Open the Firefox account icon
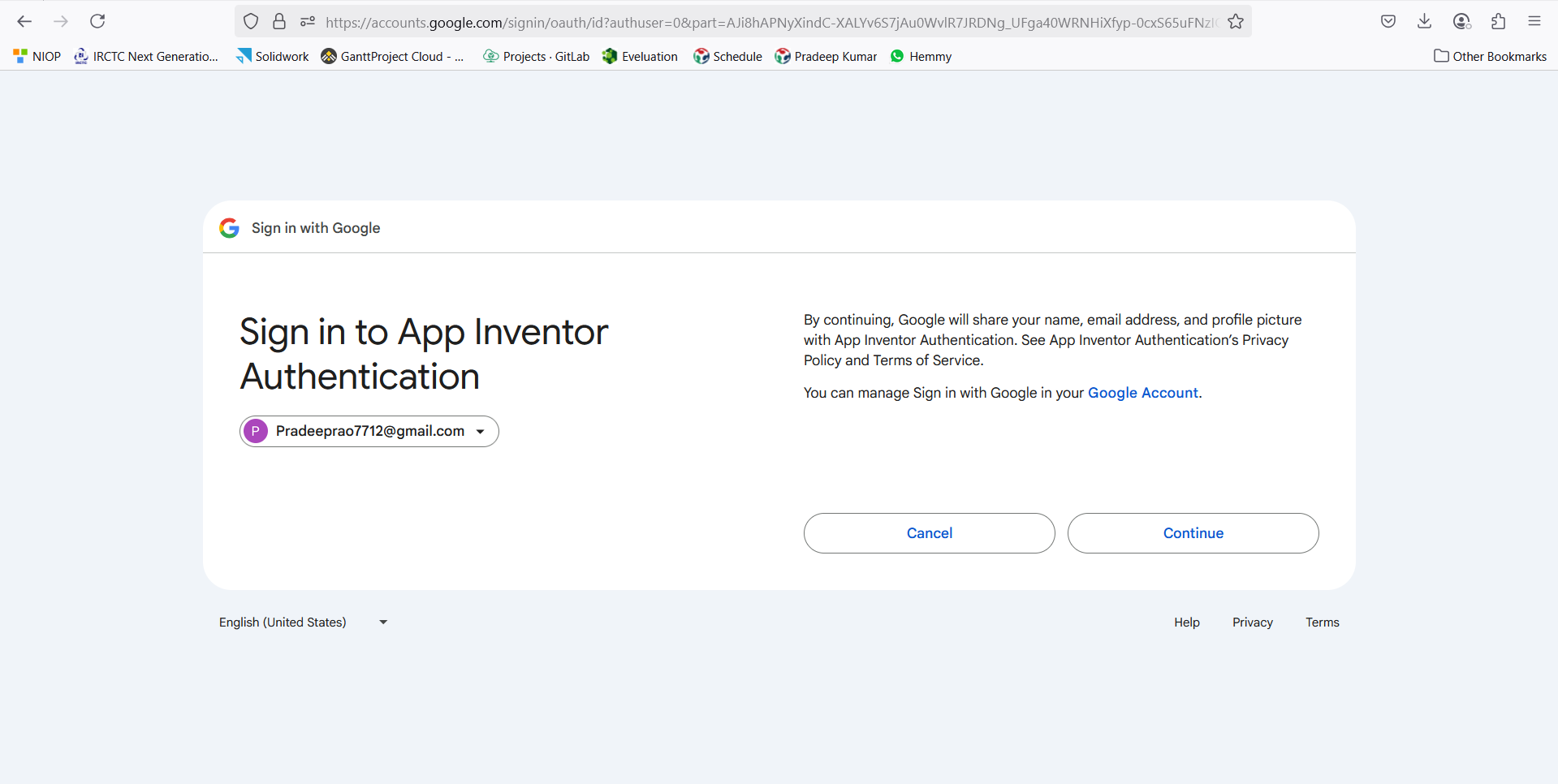This screenshot has height=784, width=1558. tap(1461, 22)
